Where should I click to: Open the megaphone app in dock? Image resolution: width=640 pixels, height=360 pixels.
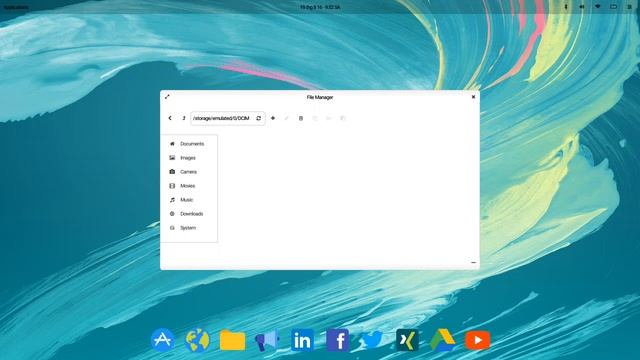(267, 340)
